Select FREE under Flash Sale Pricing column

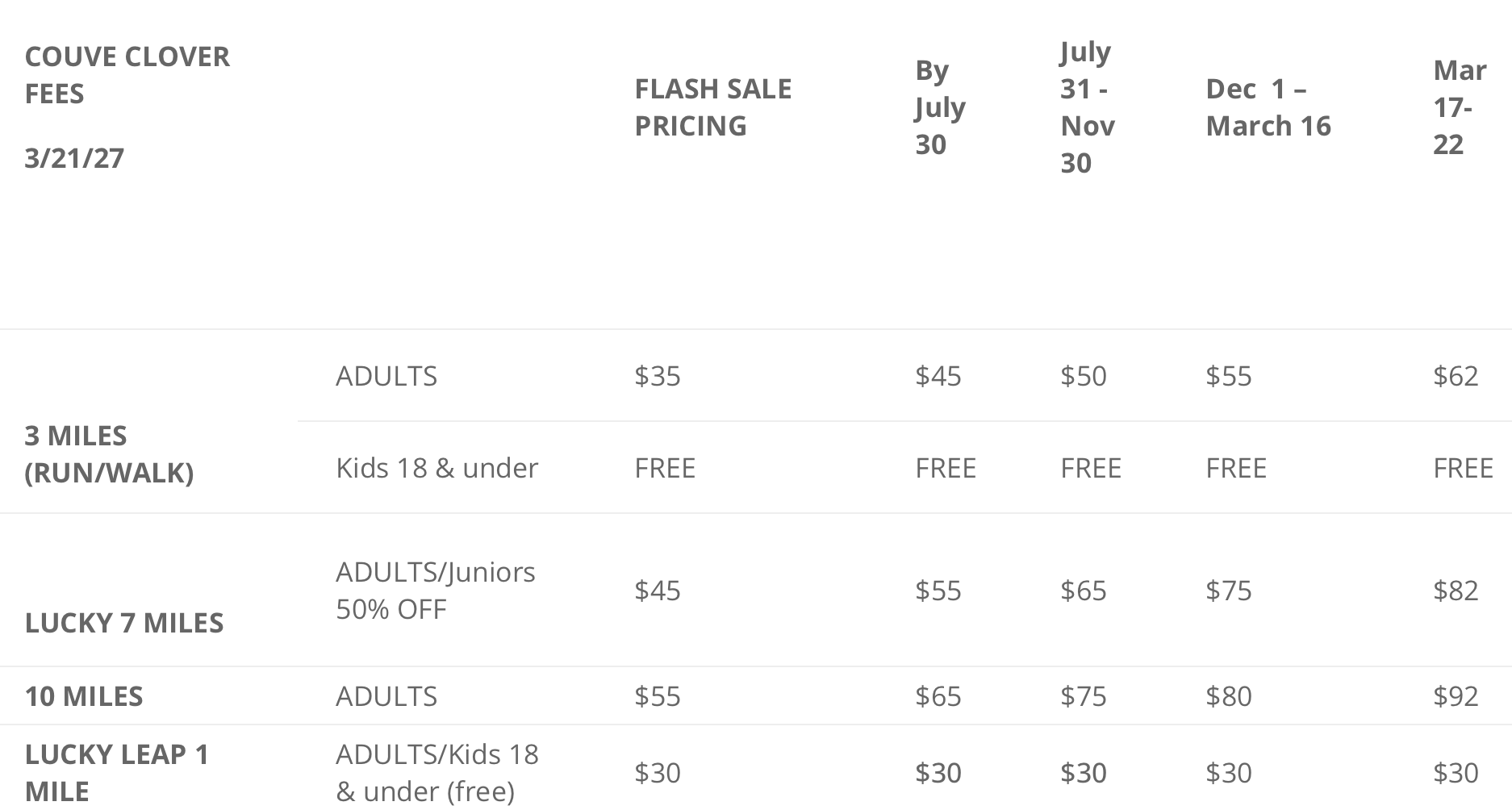click(665, 468)
